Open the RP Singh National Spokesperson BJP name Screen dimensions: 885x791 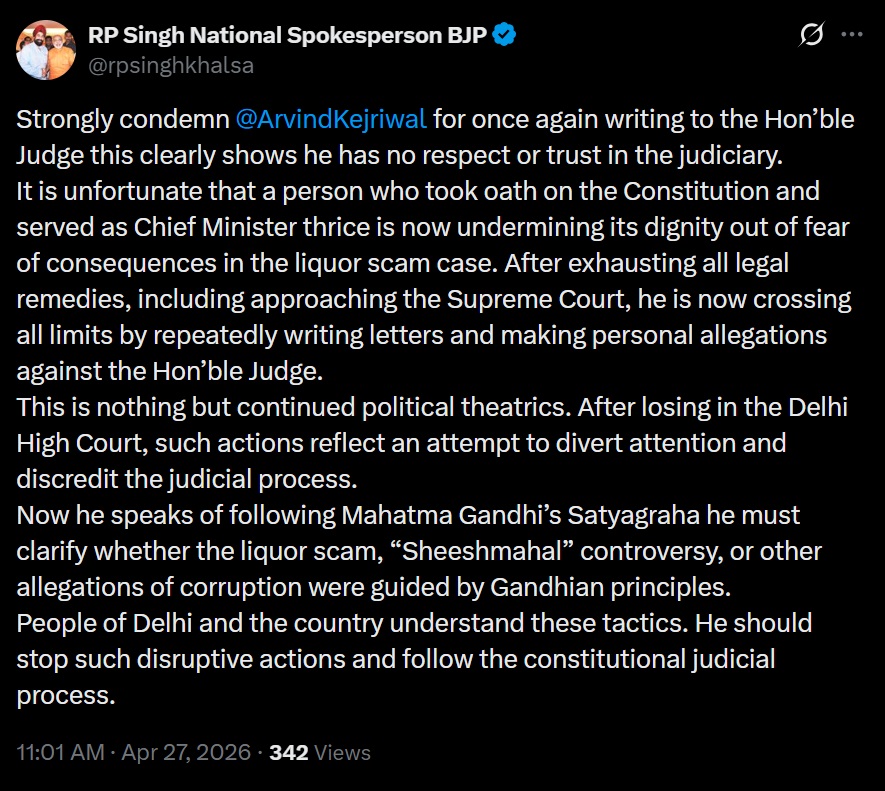[288, 36]
